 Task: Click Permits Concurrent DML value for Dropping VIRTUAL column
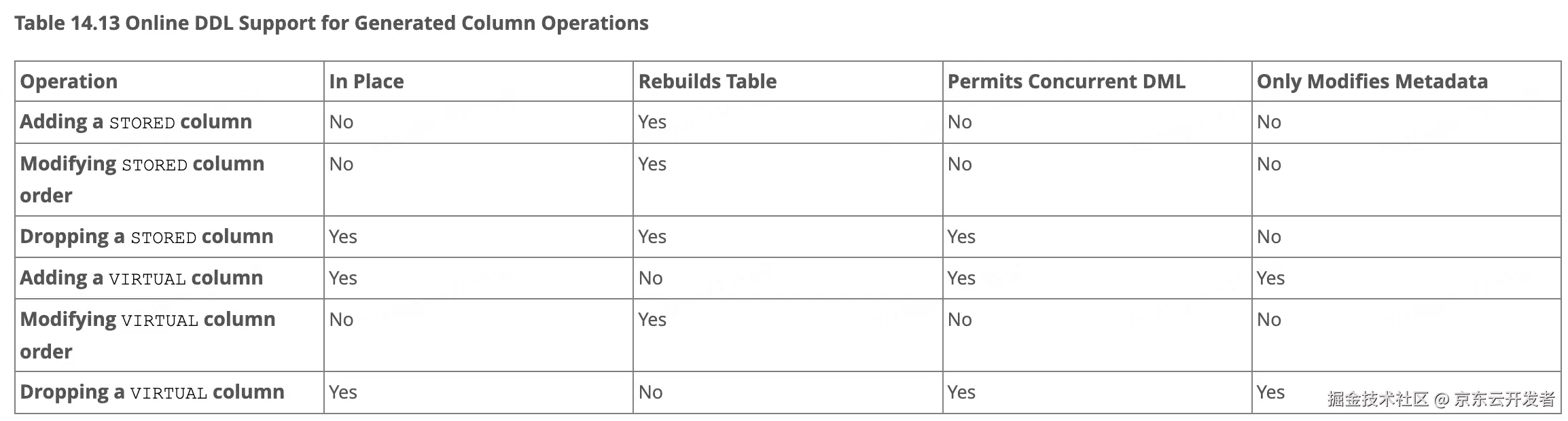(961, 392)
